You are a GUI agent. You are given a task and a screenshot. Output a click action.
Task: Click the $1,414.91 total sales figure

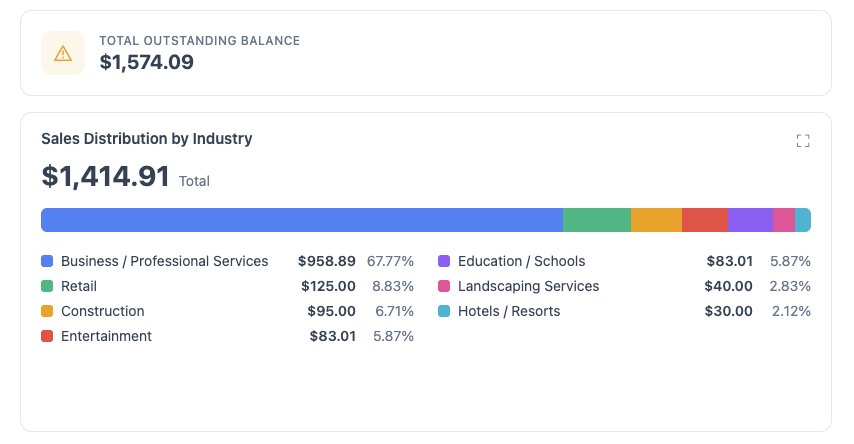pyautogui.click(x=106, y=176)
